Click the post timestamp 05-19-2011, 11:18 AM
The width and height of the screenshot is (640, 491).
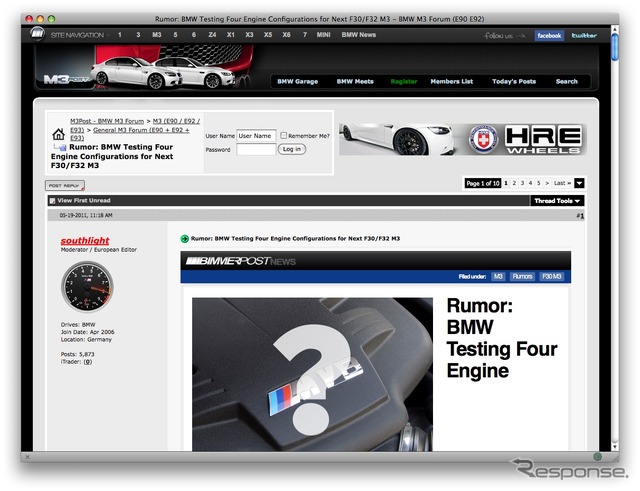coord(86,215)
